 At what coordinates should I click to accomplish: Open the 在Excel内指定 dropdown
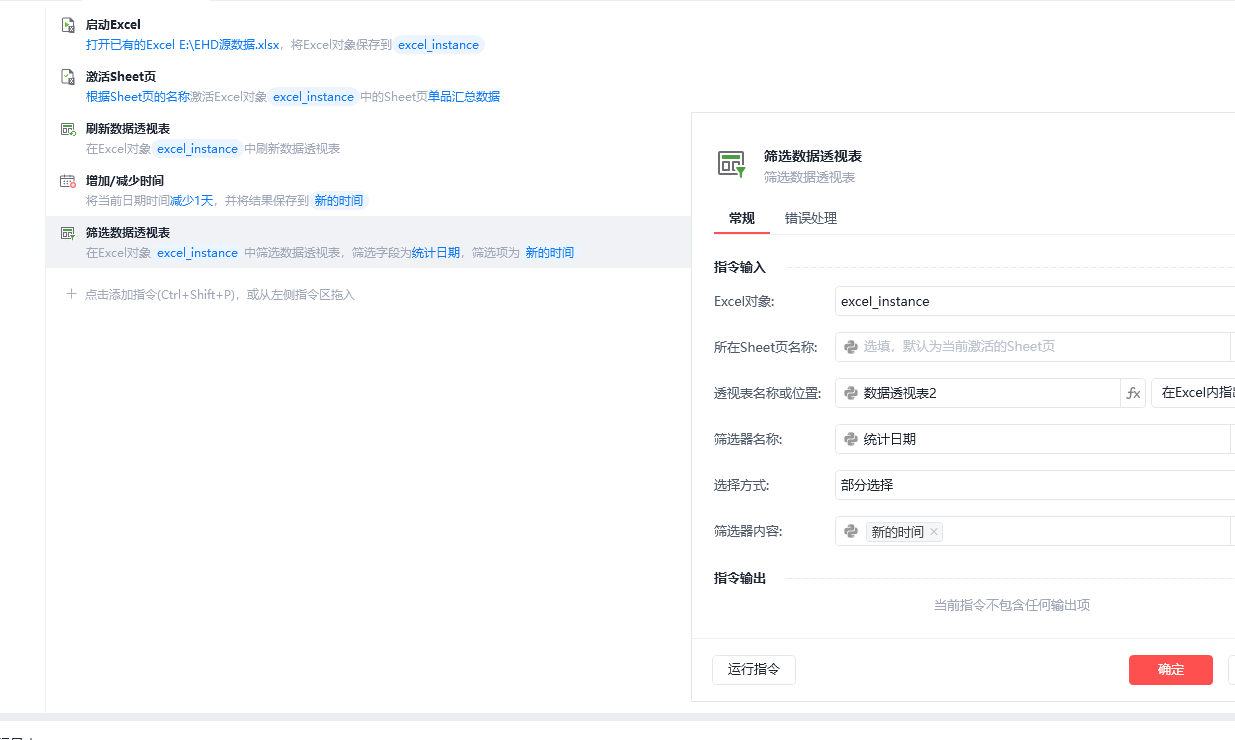click(1193, 393)
